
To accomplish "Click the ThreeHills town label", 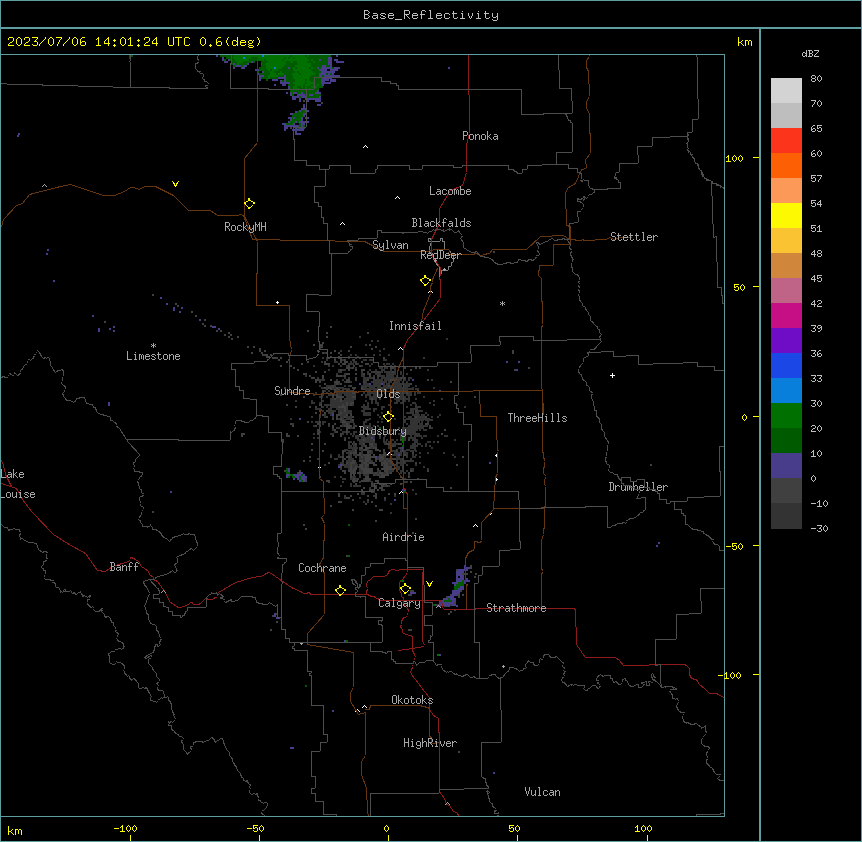I will [x=537, y=418].
